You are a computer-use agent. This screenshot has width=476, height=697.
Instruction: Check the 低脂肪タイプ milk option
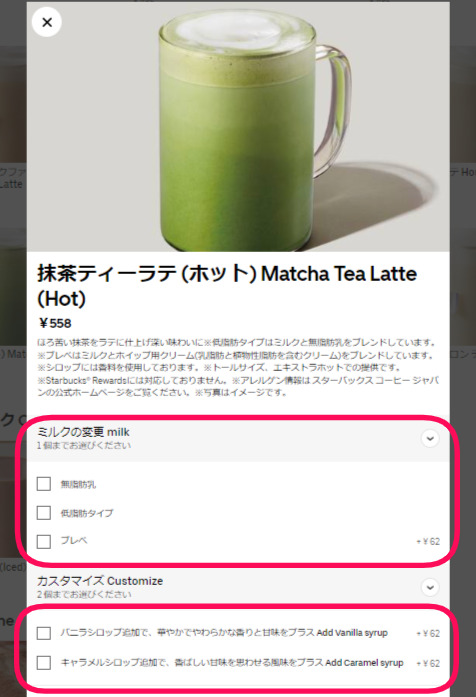(x=44, y=513)
